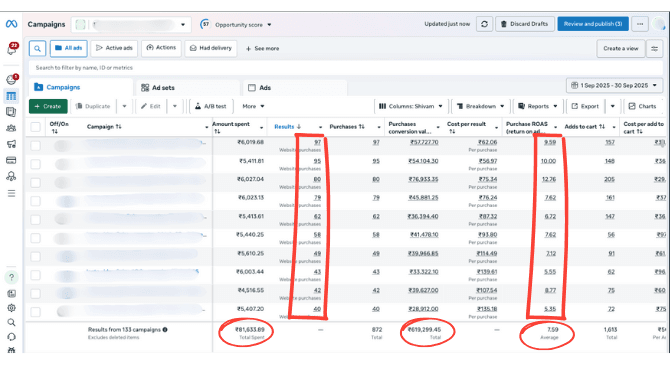
Task: Open the Reports dropdown
Action: point(538,106)
